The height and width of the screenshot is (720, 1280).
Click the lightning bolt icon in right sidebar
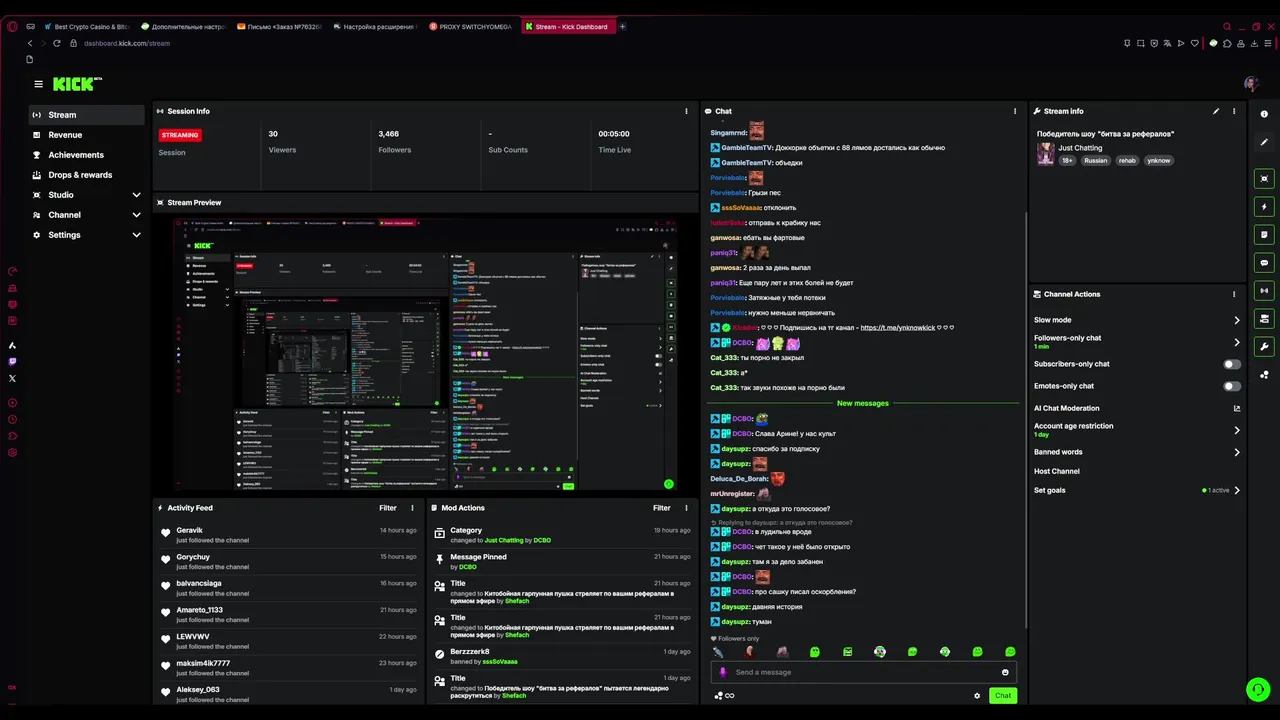(1264, 207)
